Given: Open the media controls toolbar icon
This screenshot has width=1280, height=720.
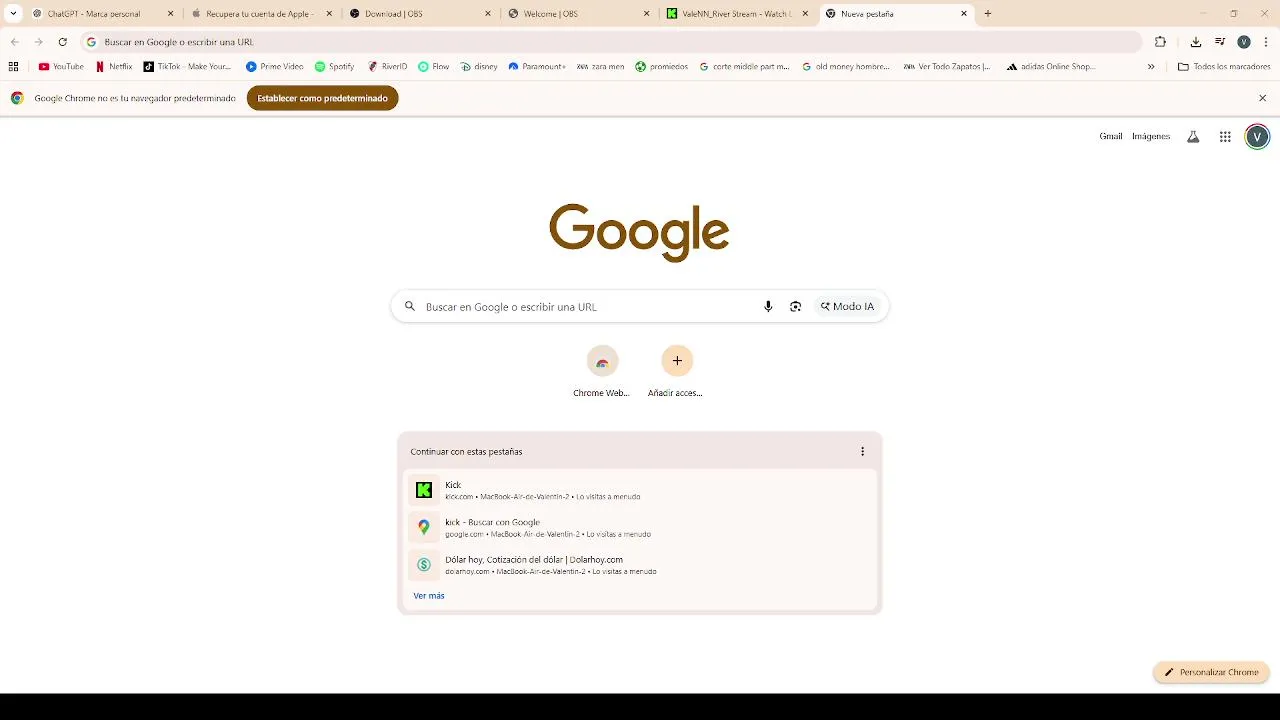Looking at the screenshot, I should tap(1220, 42).
